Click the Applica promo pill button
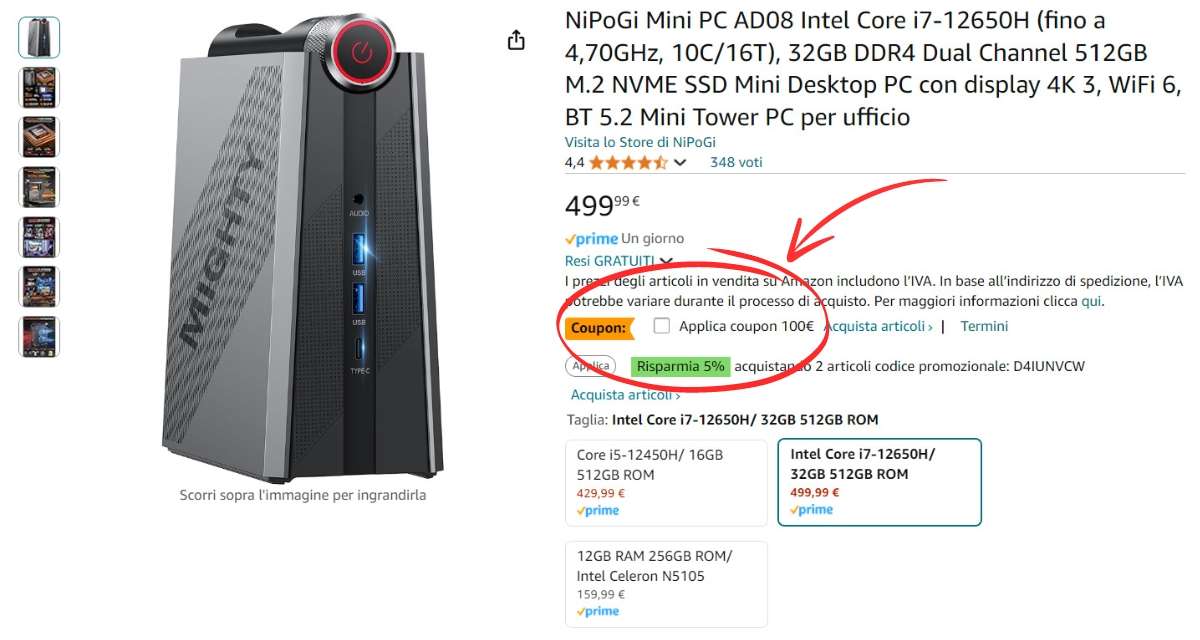The image size is (1200, 640). point(591,367)
